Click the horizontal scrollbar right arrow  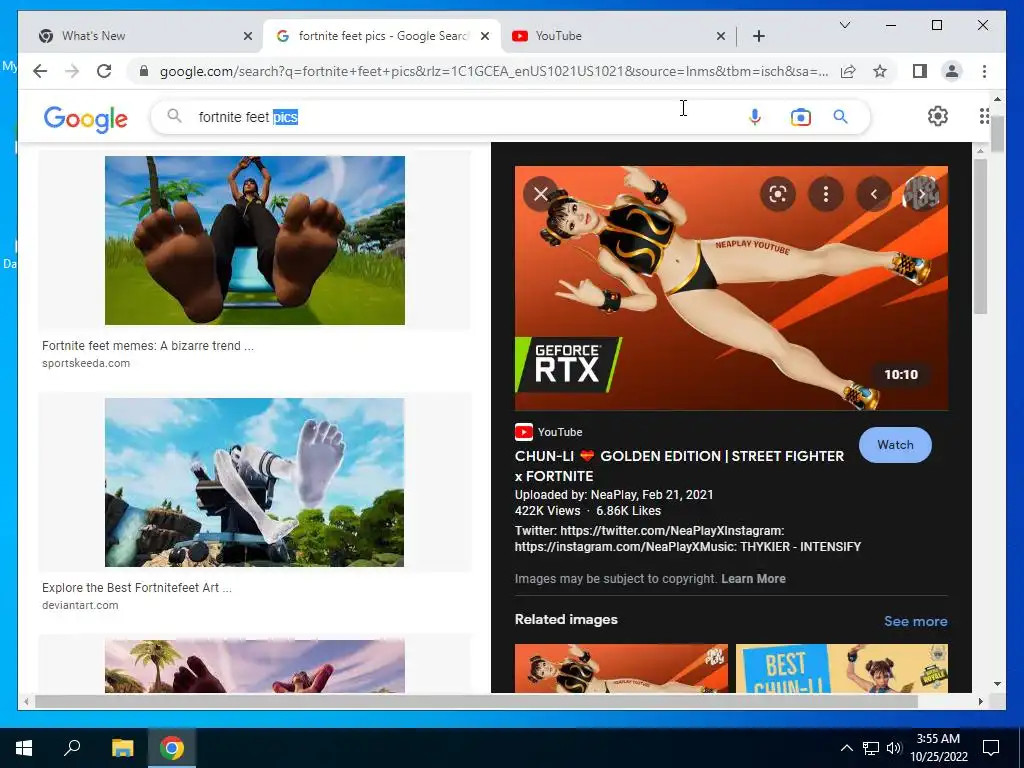tap(980, 701)
